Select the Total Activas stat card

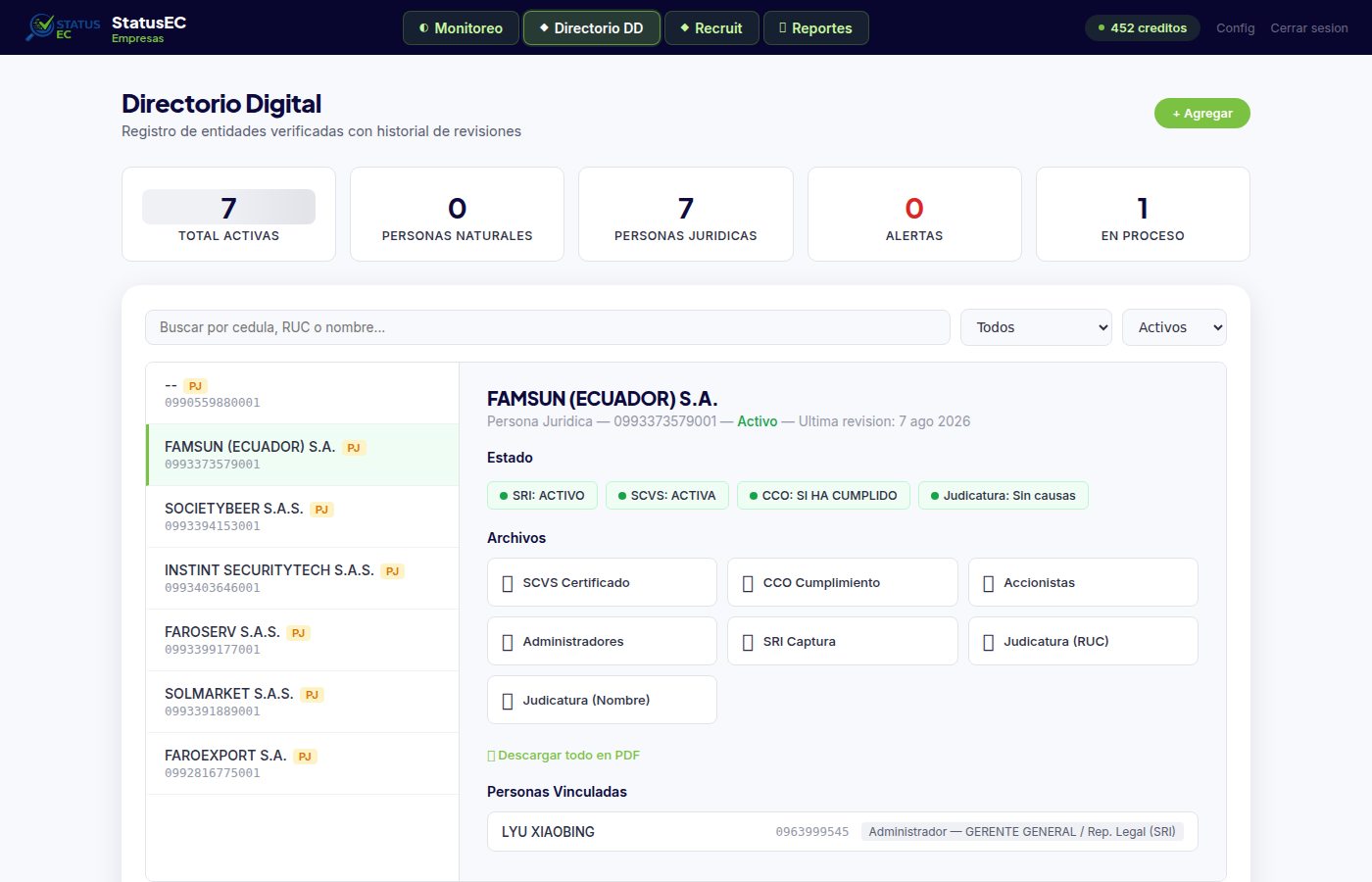[228, 214]
